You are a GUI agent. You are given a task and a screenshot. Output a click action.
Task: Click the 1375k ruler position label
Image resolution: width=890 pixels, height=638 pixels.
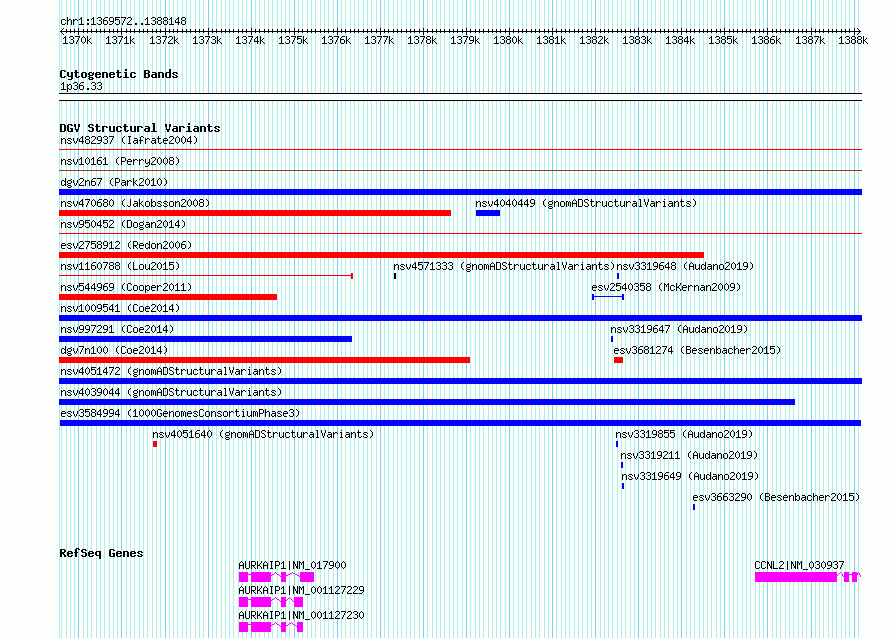coord(293,40)
